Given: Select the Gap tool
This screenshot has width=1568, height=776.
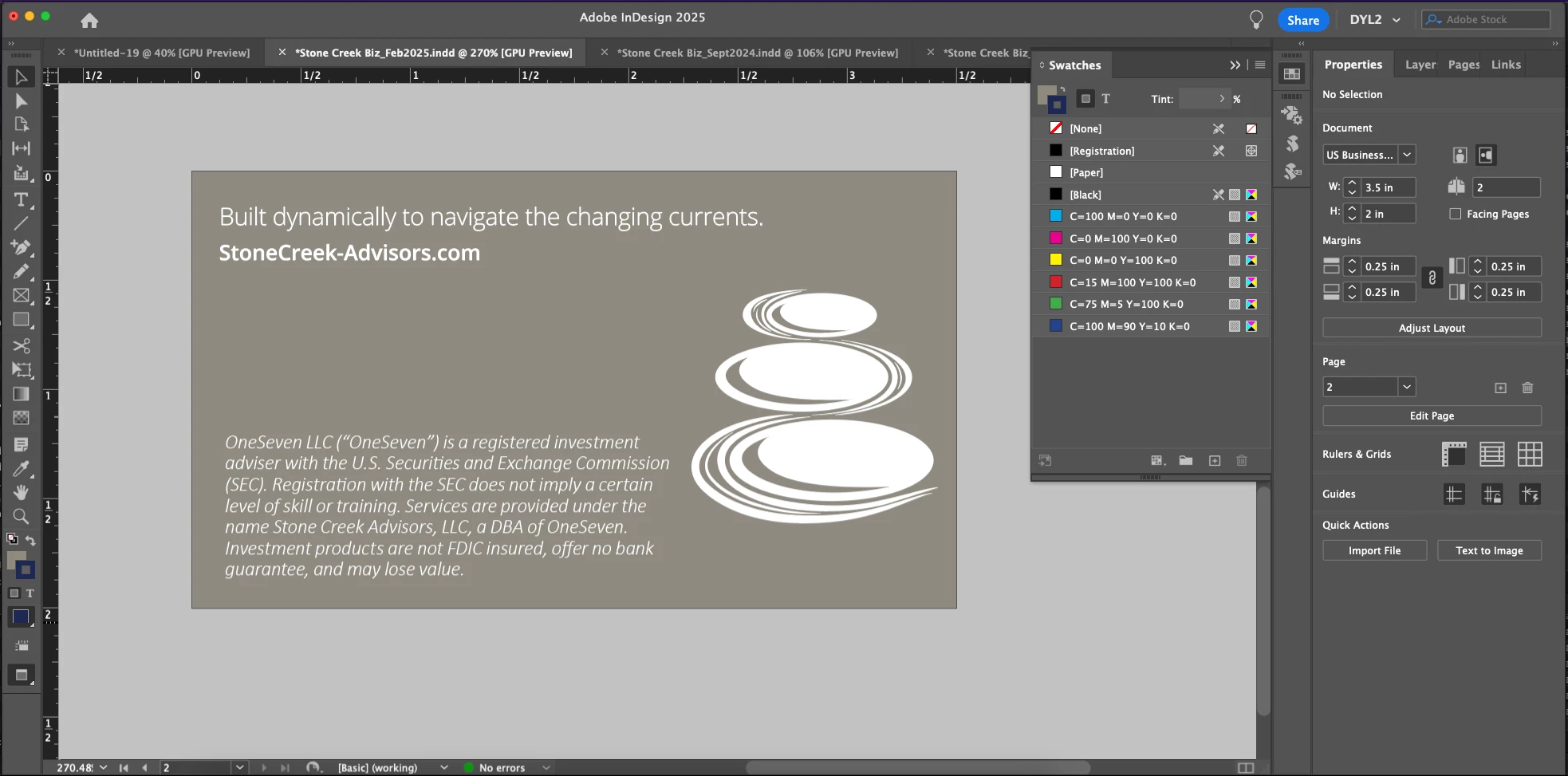Looking at the screenshot, I should click(x=22, y=148).
